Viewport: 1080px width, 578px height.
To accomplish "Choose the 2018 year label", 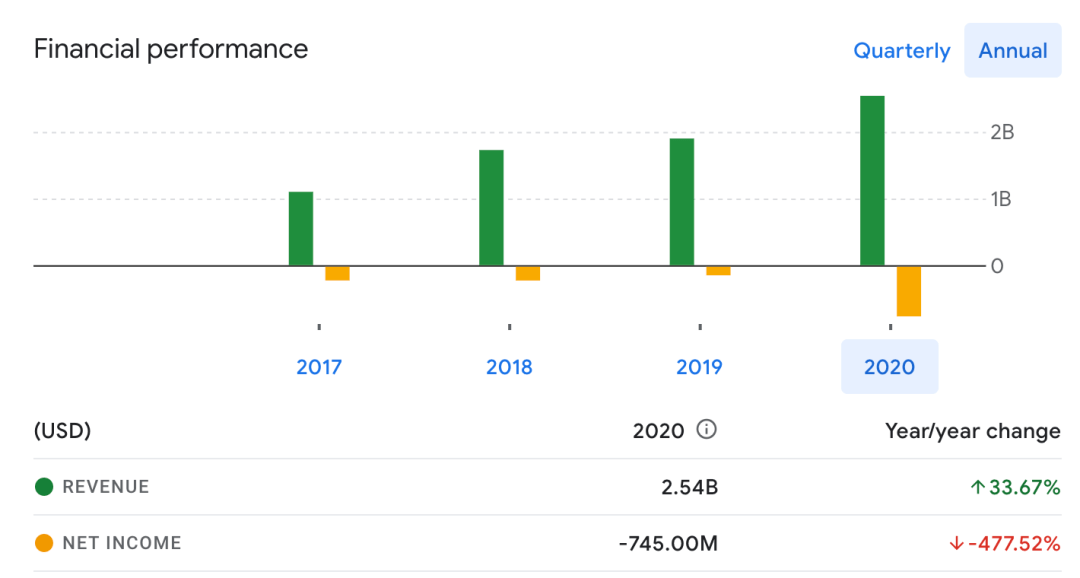I will pos(509,367).
